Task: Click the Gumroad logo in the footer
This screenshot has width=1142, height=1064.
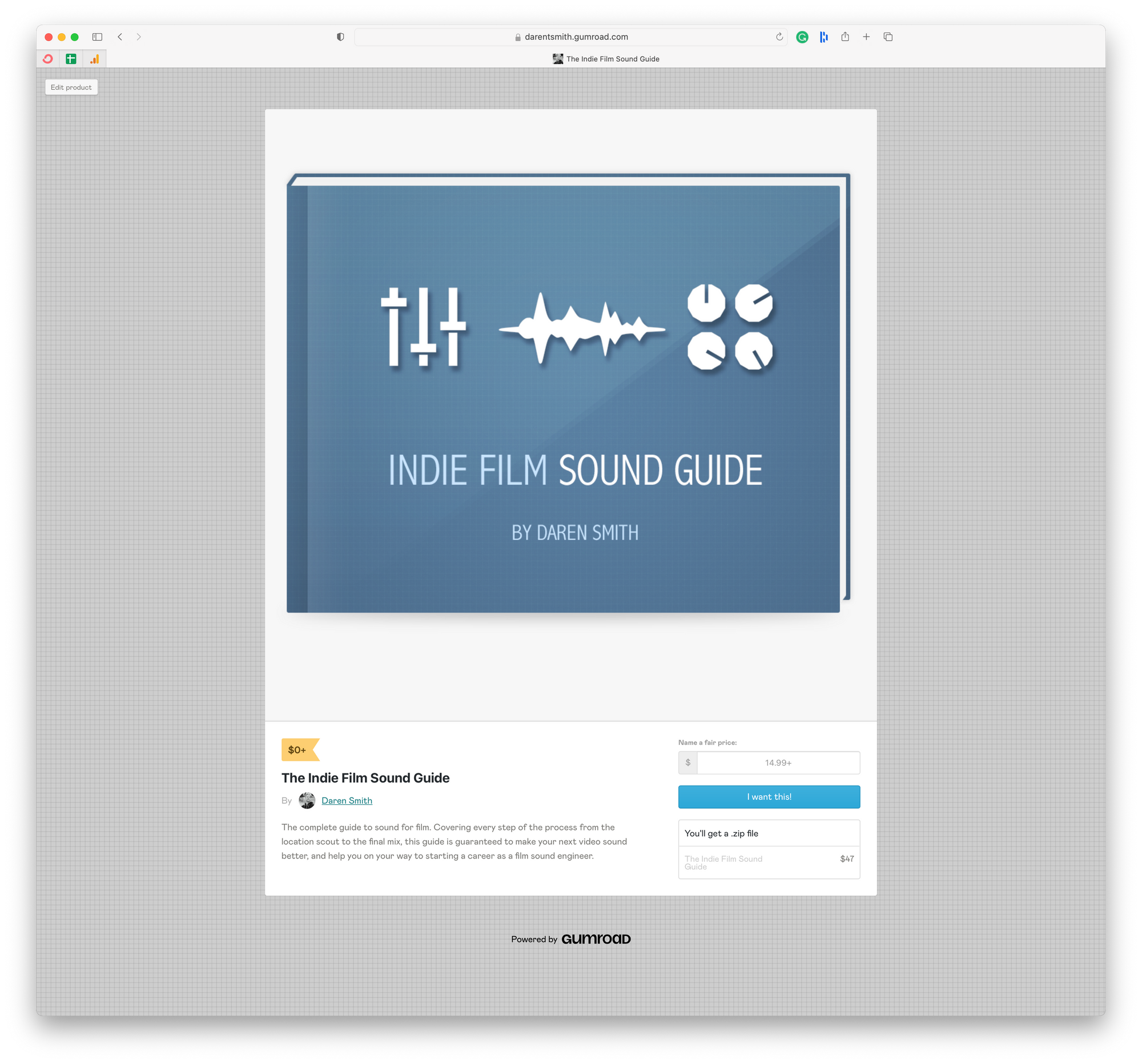Action: click(x=596, y=939)
